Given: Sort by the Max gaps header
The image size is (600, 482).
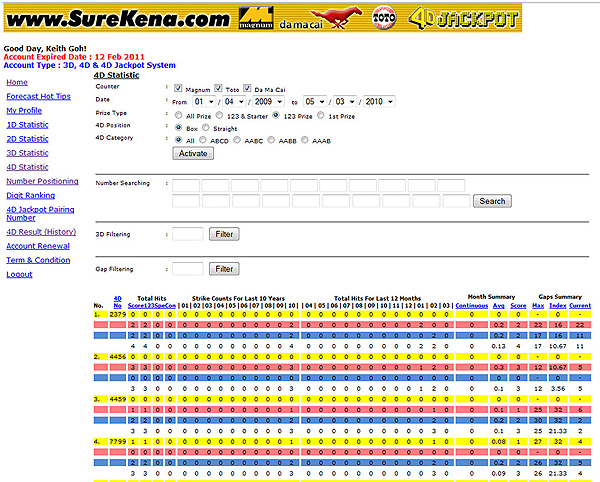Looking at the screenshot, I should 538,306.
